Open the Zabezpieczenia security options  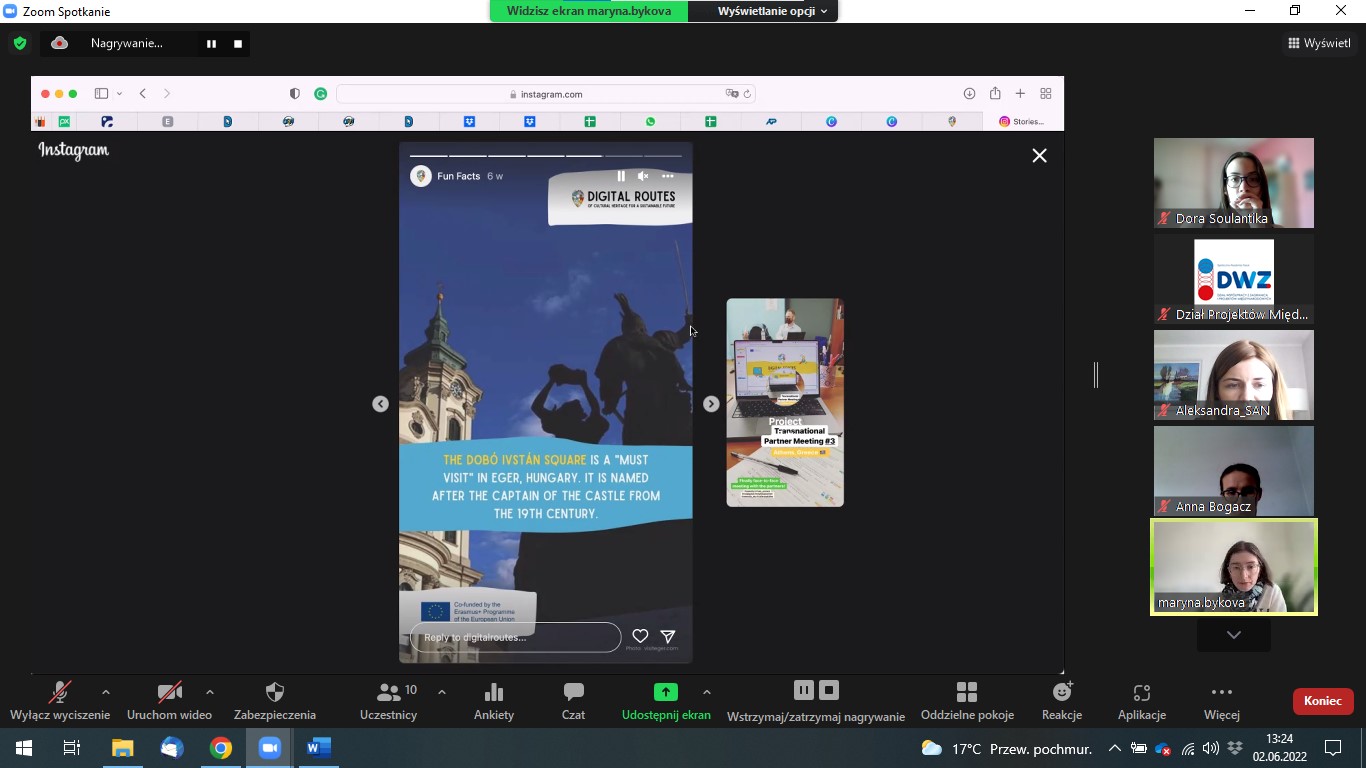274,700
